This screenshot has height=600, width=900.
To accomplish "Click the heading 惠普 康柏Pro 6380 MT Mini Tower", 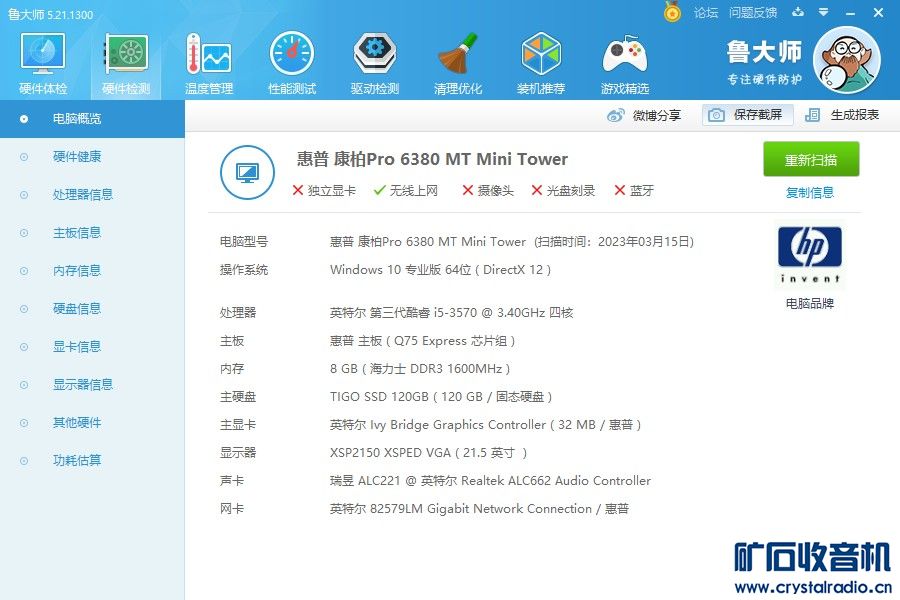I will tap(432, 159).
